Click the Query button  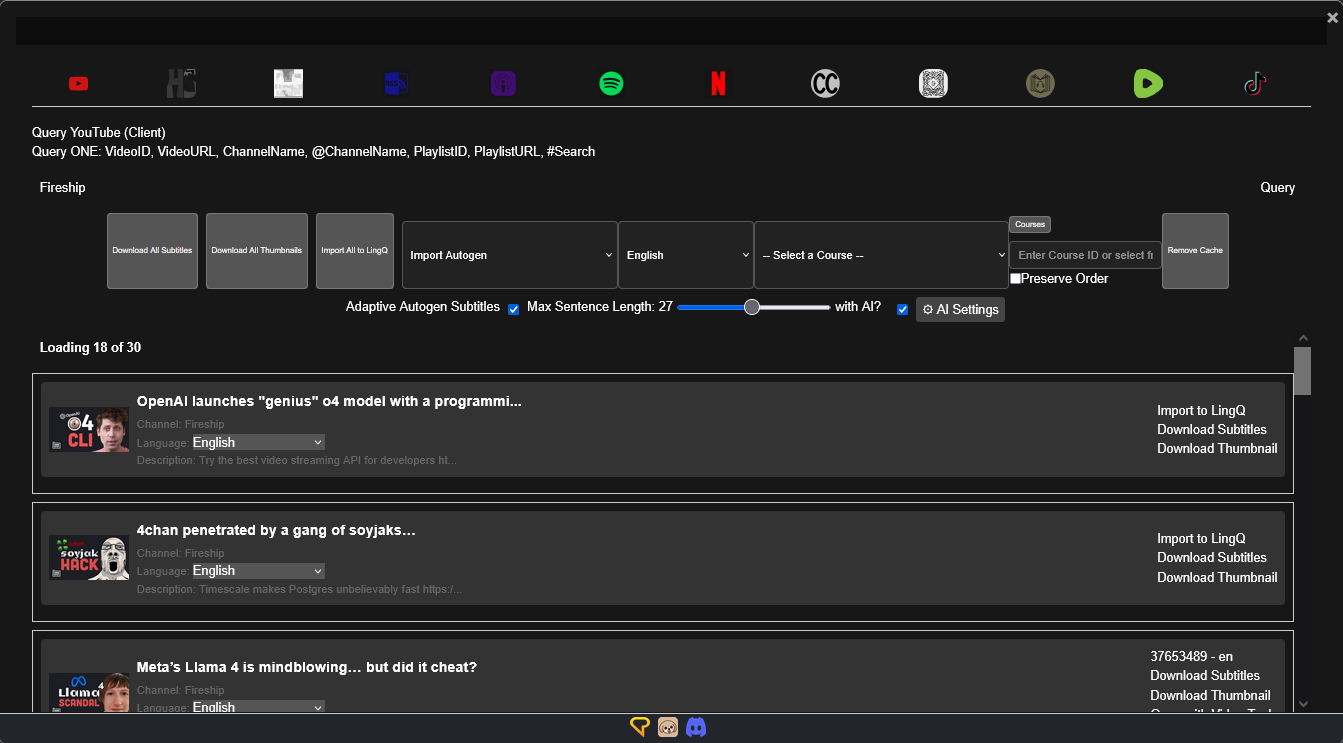[x=1278, y=187]
